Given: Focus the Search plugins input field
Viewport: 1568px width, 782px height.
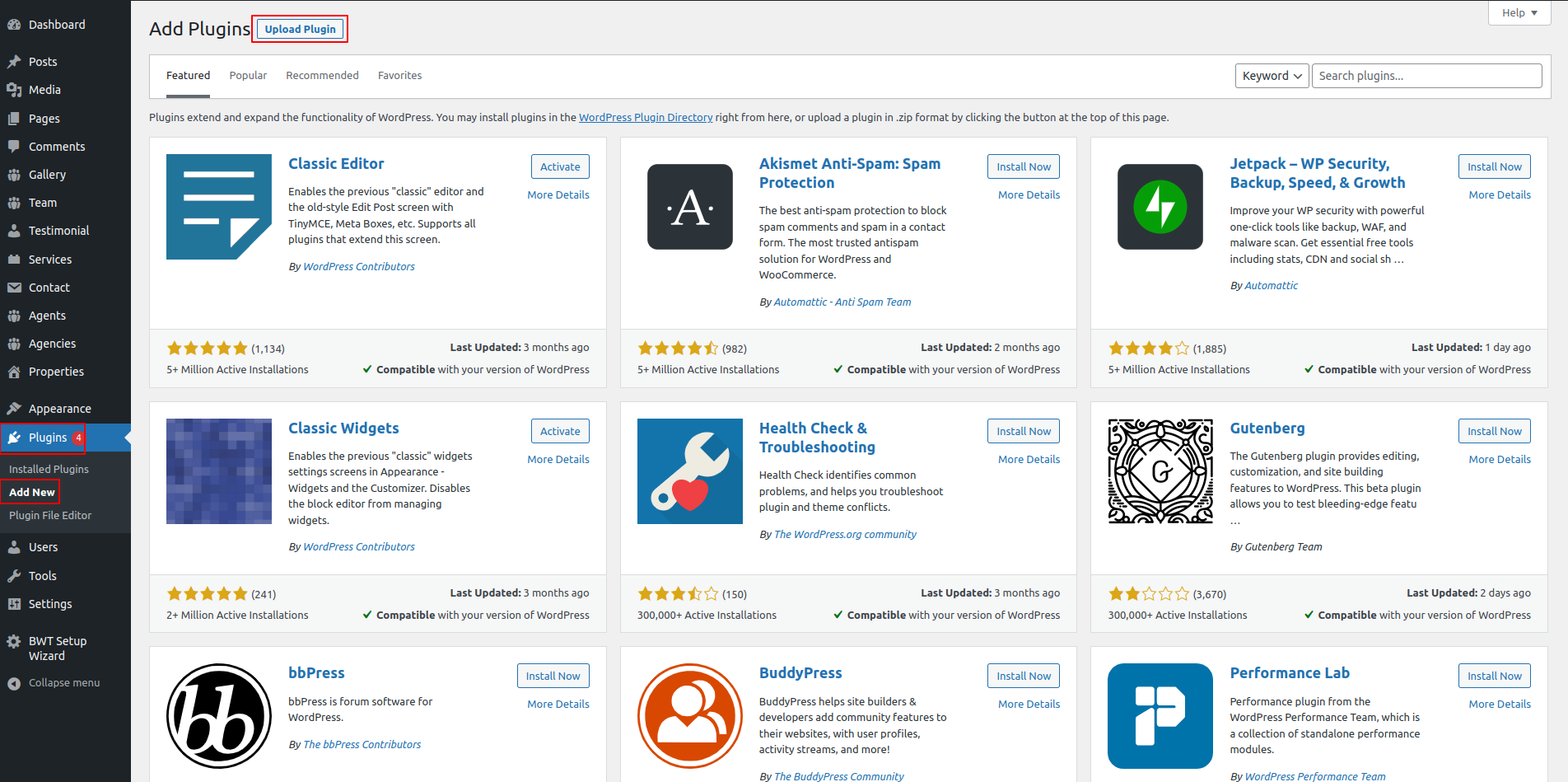Looking at the screenshot, I should click(1426, 76).
